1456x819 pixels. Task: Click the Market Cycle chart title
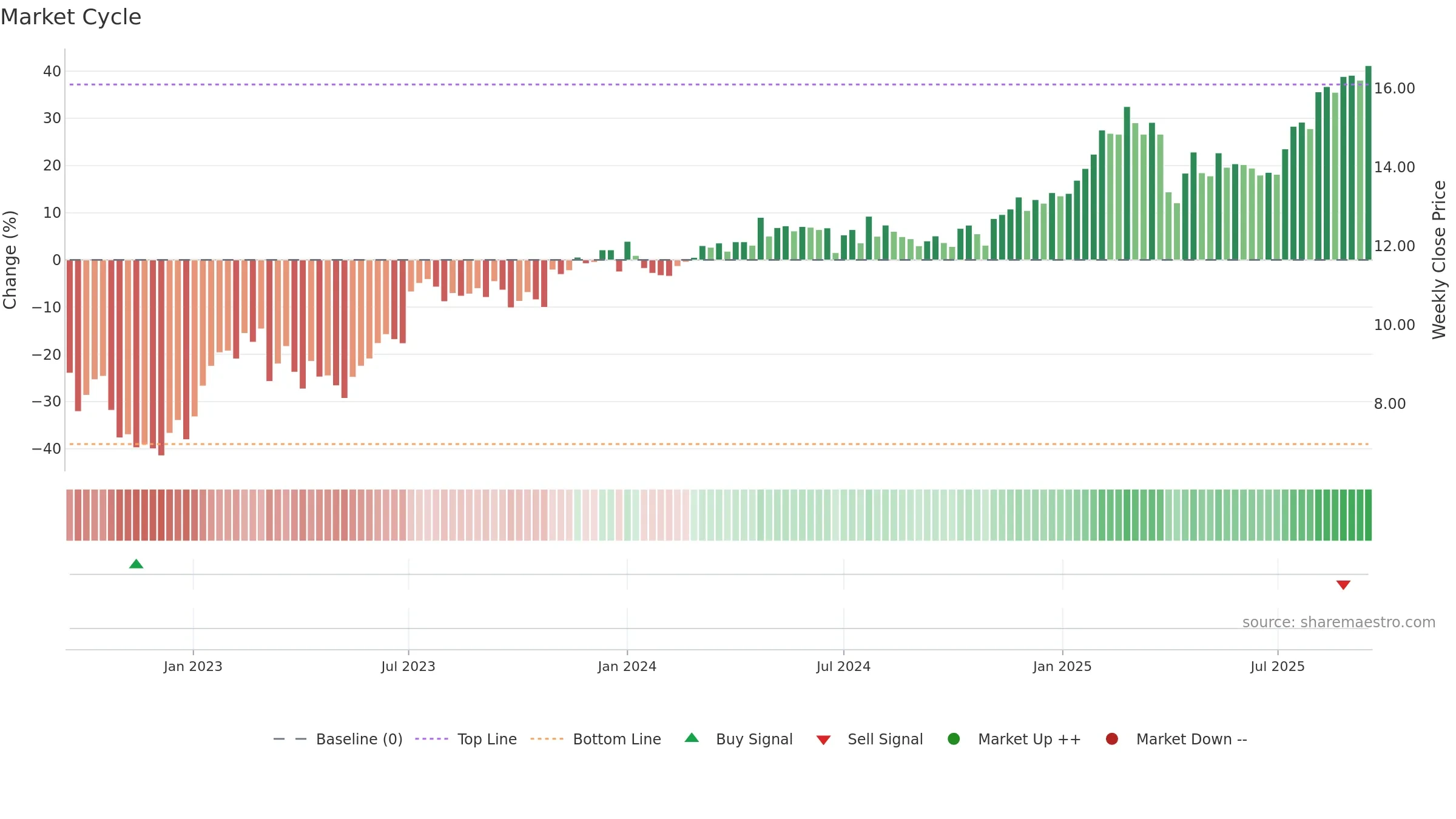pyautogui.click(x=70, y=17)
